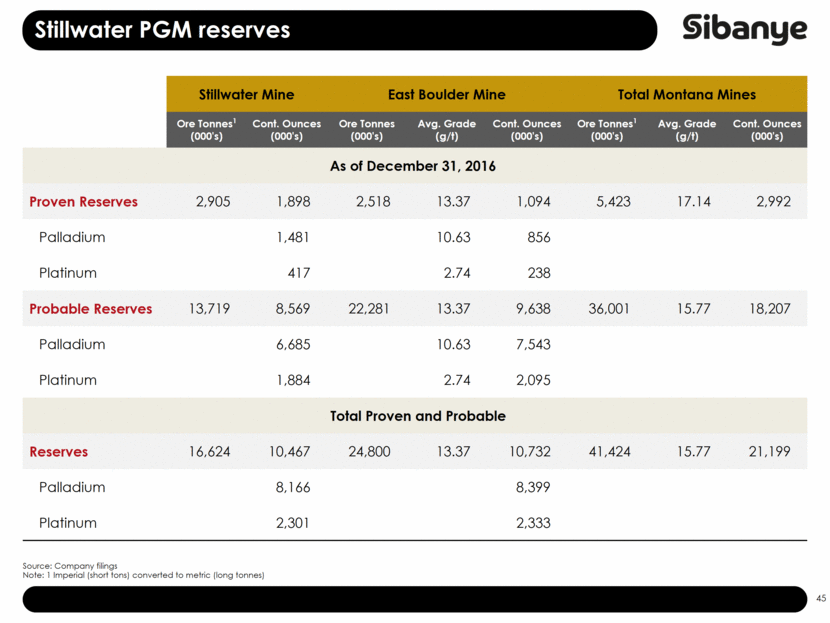
Task: Select the Stillwater PGM reserves title
Action: 162,30
